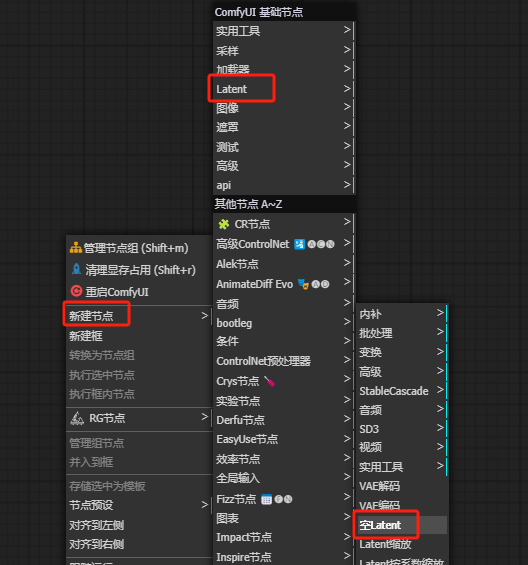Screen dimensions: 528x565
Task: Open the 新建节点 submenu
Action: (x=139, y=316)
